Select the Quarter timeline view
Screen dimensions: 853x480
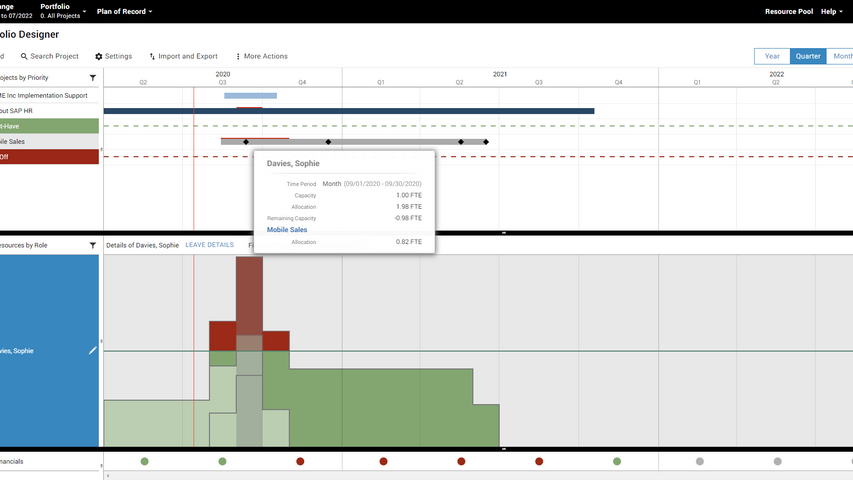[807, 56]
